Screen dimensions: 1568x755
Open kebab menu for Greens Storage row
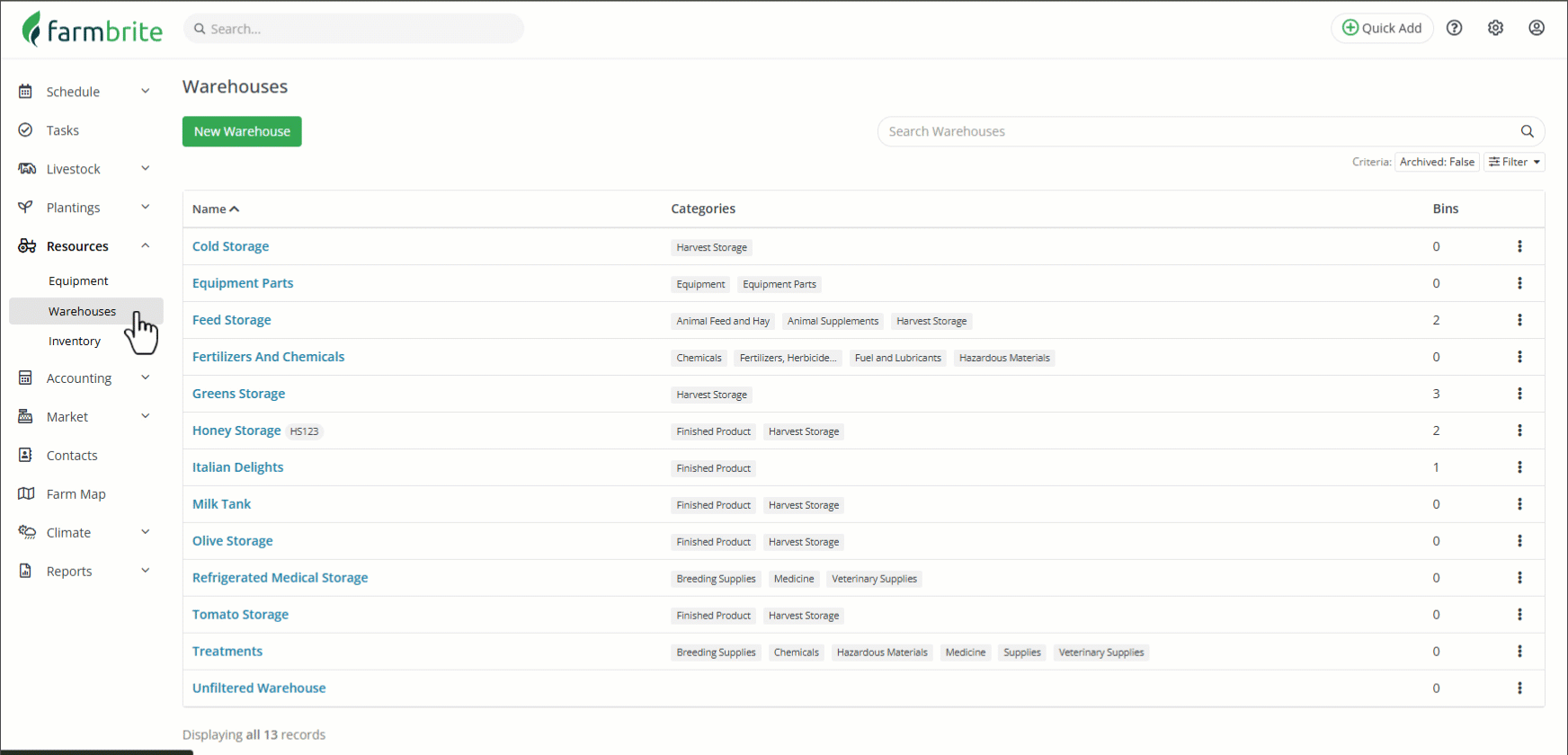pyautogui.click(x=1519, y=394)
